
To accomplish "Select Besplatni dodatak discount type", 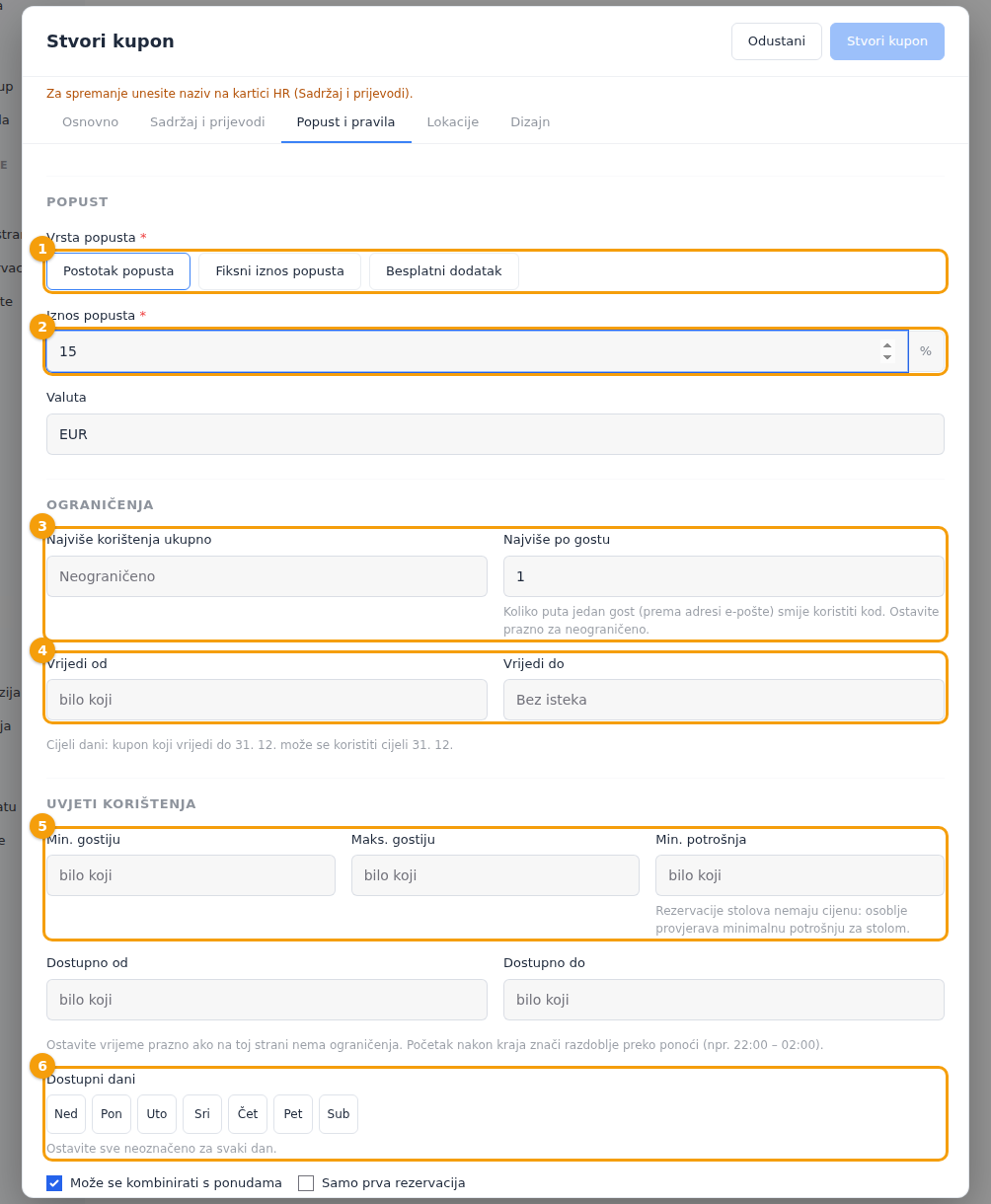I will [x=444, y=270].
